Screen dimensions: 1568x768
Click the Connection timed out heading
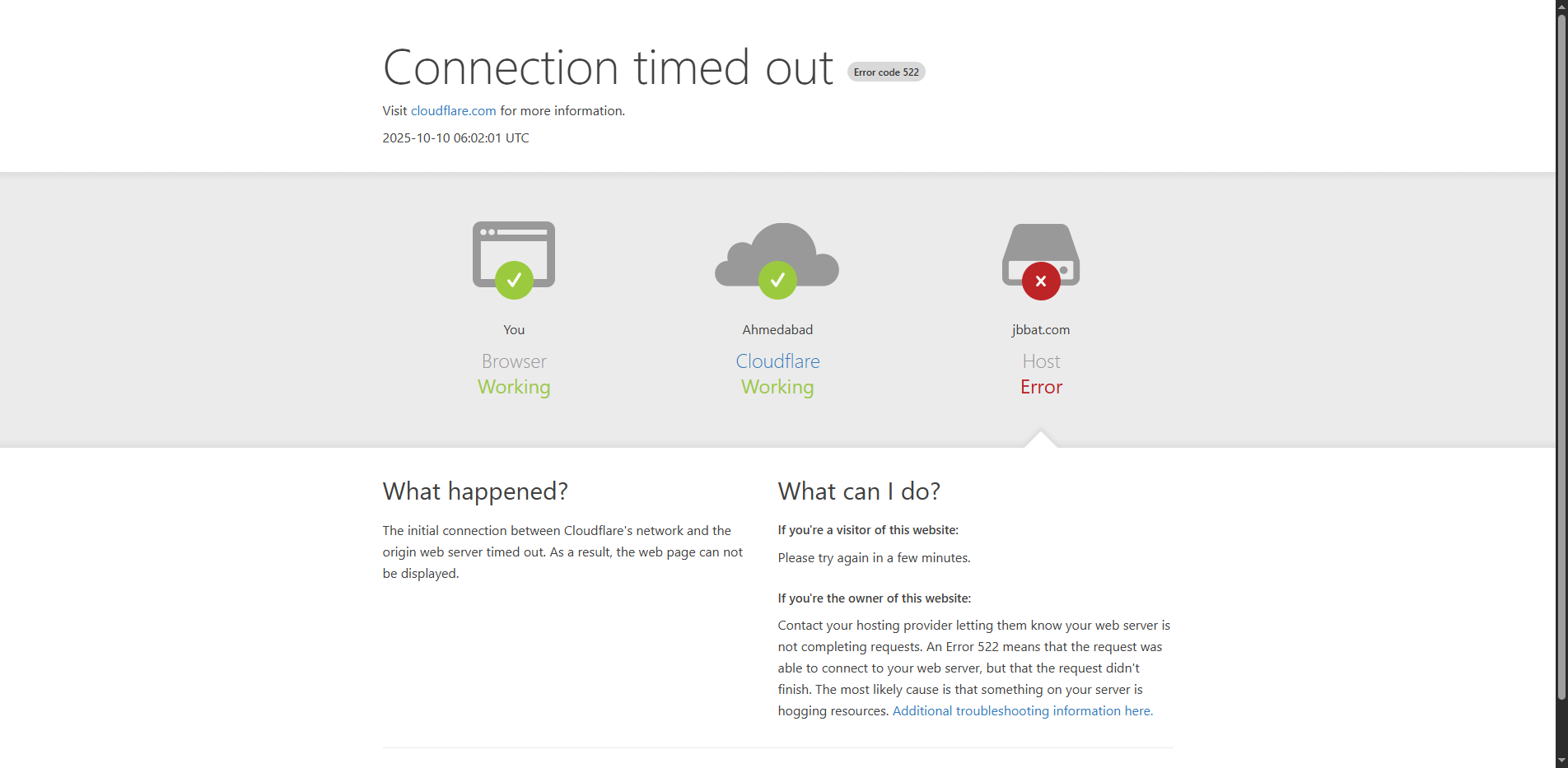point(608,67)
